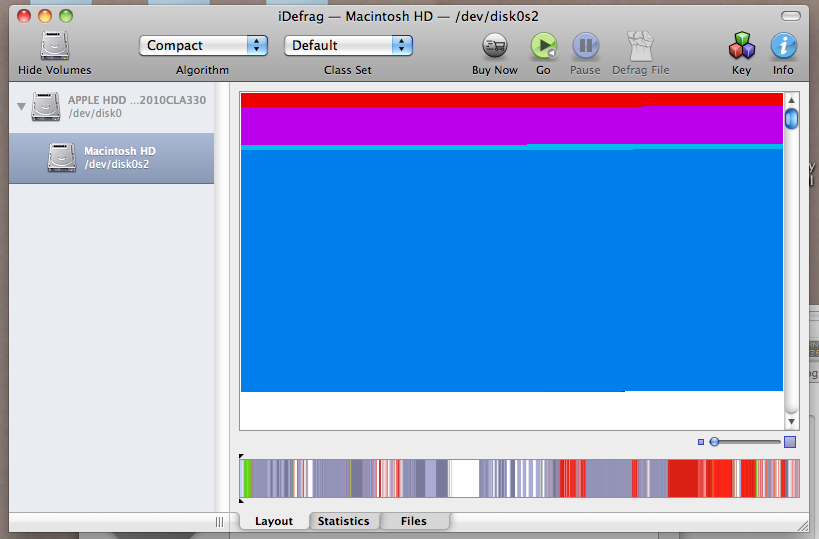
Task: Click the zoom slider knob
Action: (x=714, y=442)
